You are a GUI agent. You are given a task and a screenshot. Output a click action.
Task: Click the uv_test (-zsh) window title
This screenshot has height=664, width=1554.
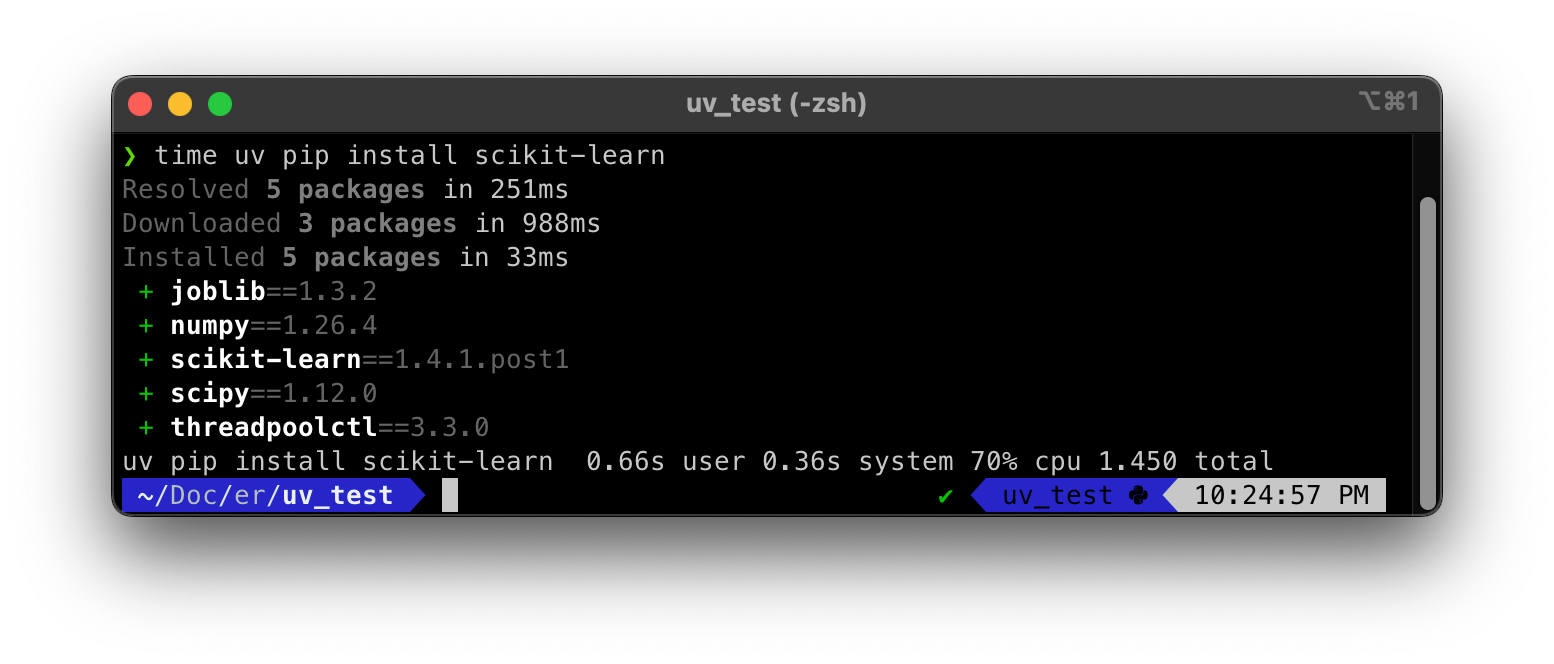(776, 103)
